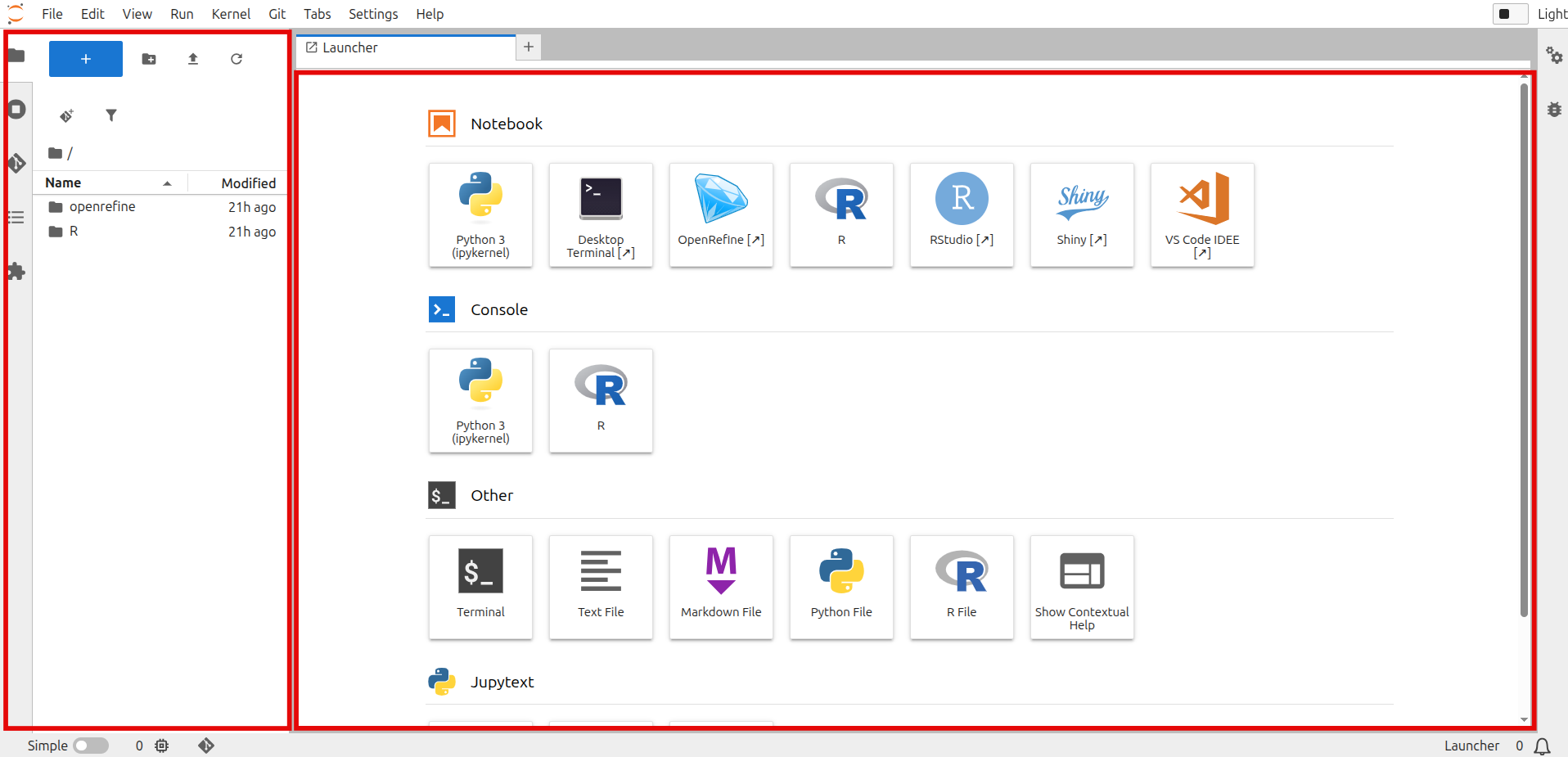Image resolution: width=1568 pixels, height=757 pixels.
Task: Open the Property Inspector gears icon
Action: click(1554, 56)
